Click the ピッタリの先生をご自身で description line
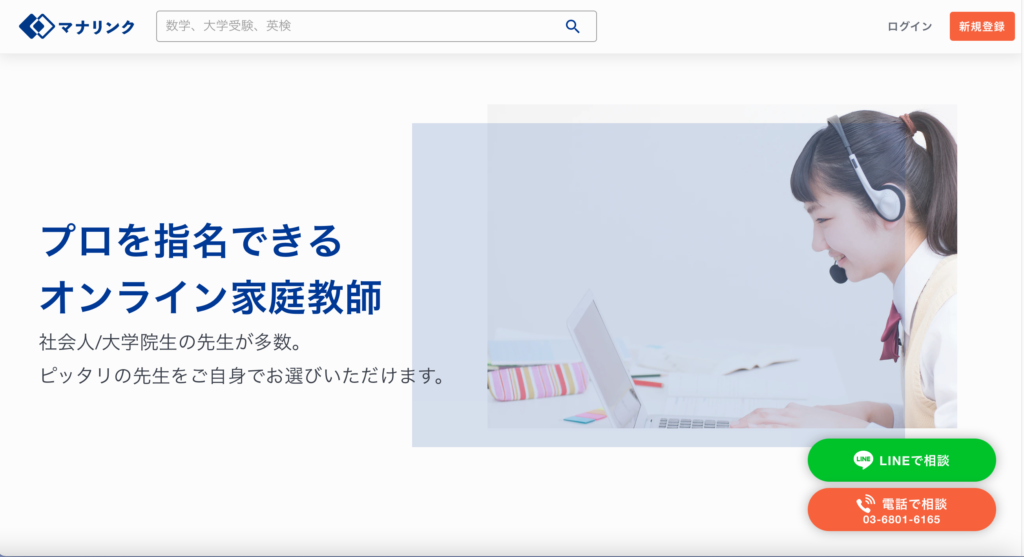The image size is (1024, 557). [243, 375]
